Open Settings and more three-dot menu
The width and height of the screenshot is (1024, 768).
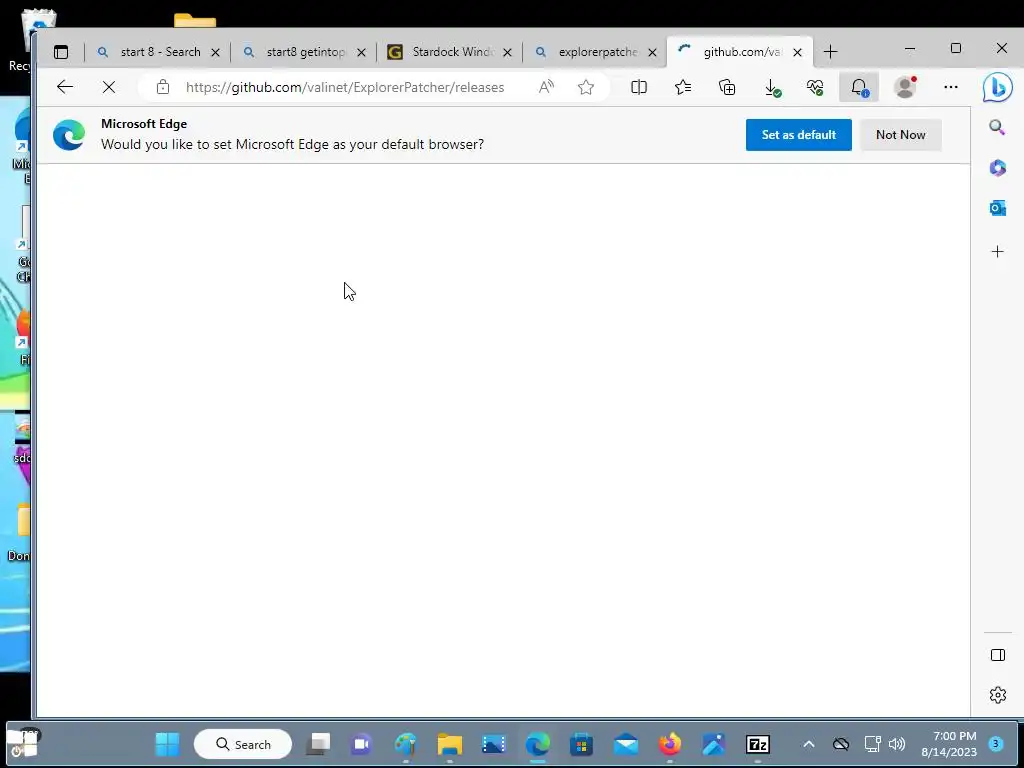pos(951,87)
